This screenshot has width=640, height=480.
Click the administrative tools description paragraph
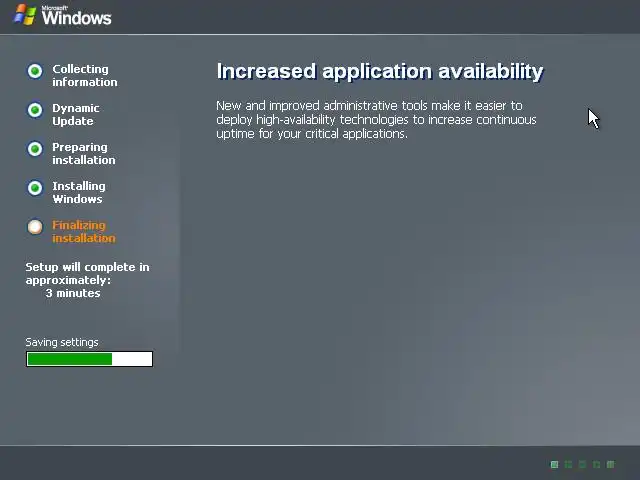[376, 120]
